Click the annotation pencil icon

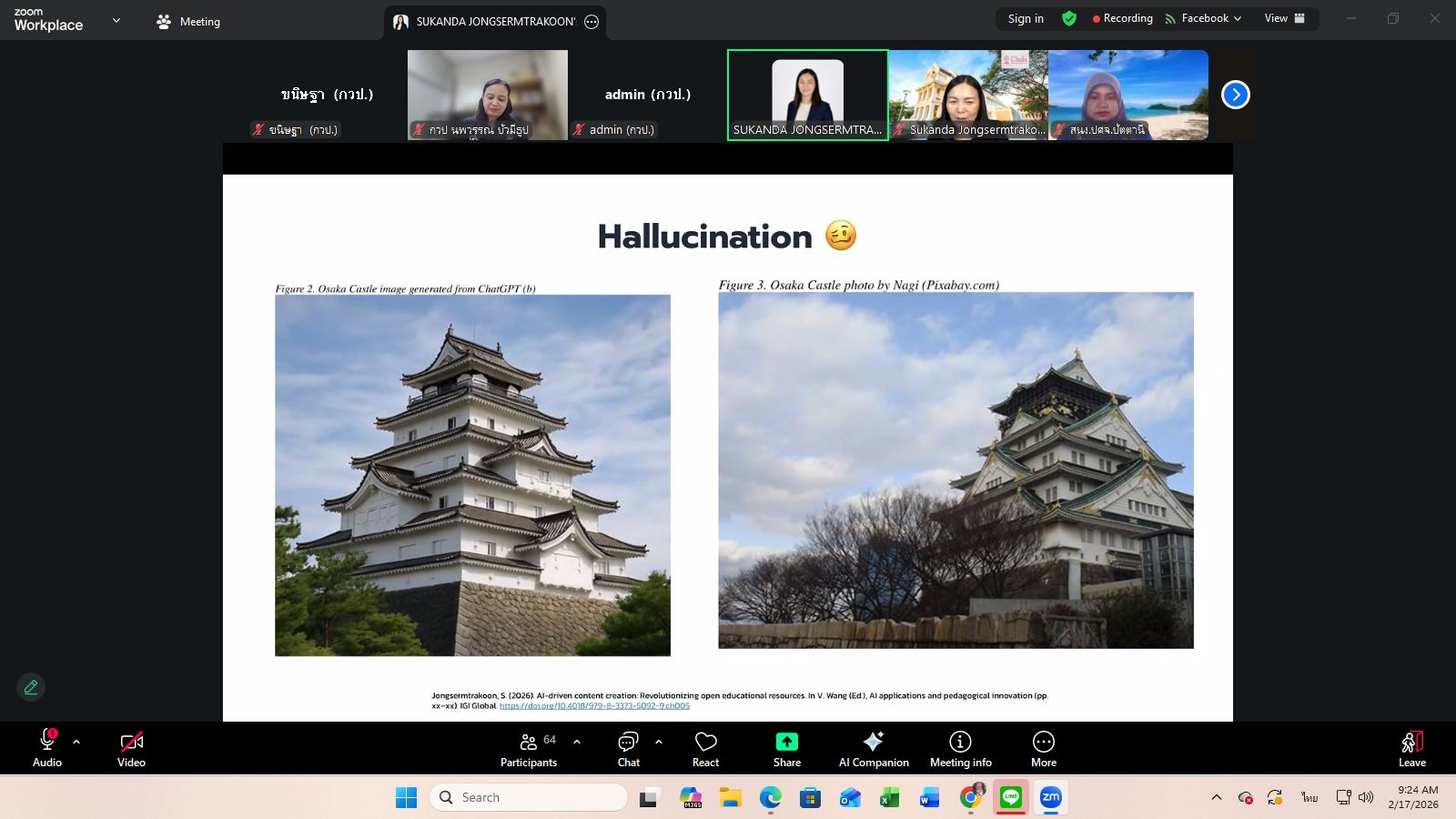[31, 687]
